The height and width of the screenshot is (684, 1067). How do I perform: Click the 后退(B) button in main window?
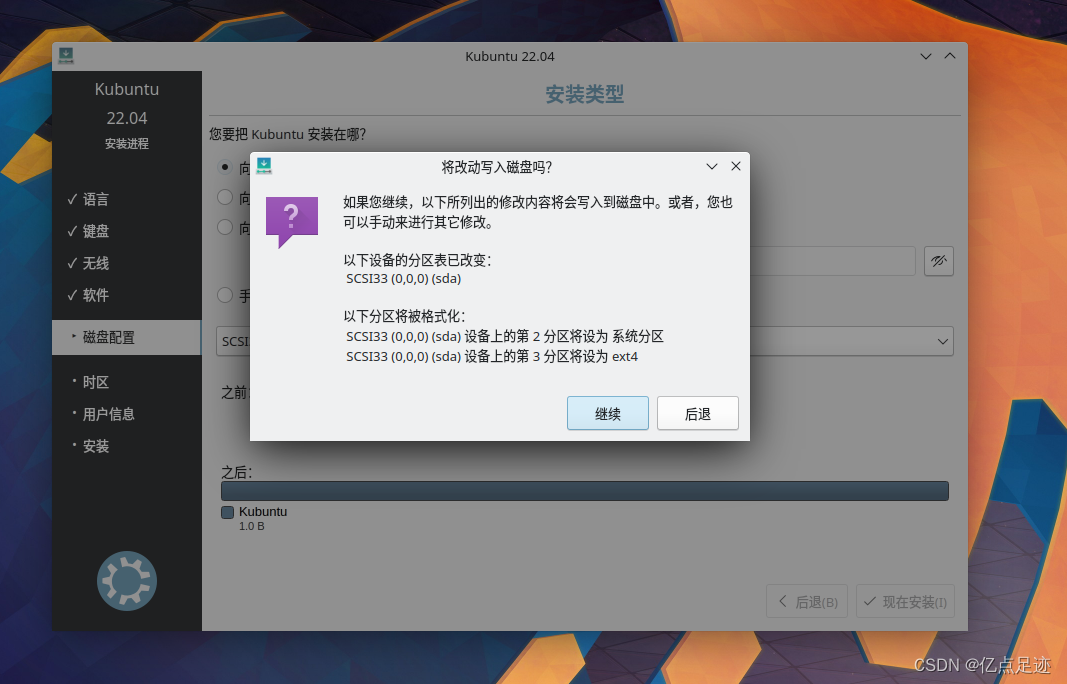click(x=806, y=601)
